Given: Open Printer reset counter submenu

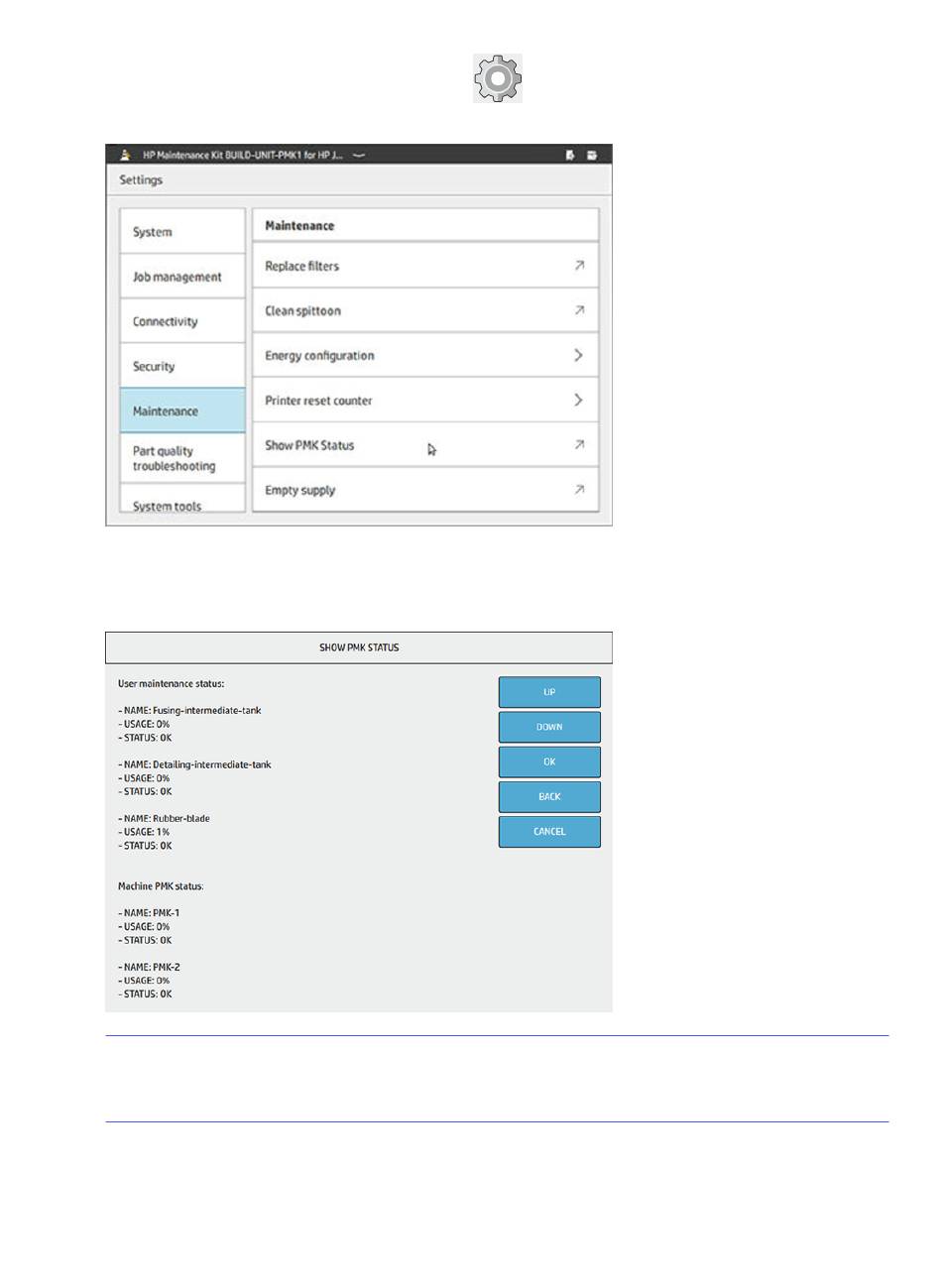Looking at the screenshot, I should [425, 400].
